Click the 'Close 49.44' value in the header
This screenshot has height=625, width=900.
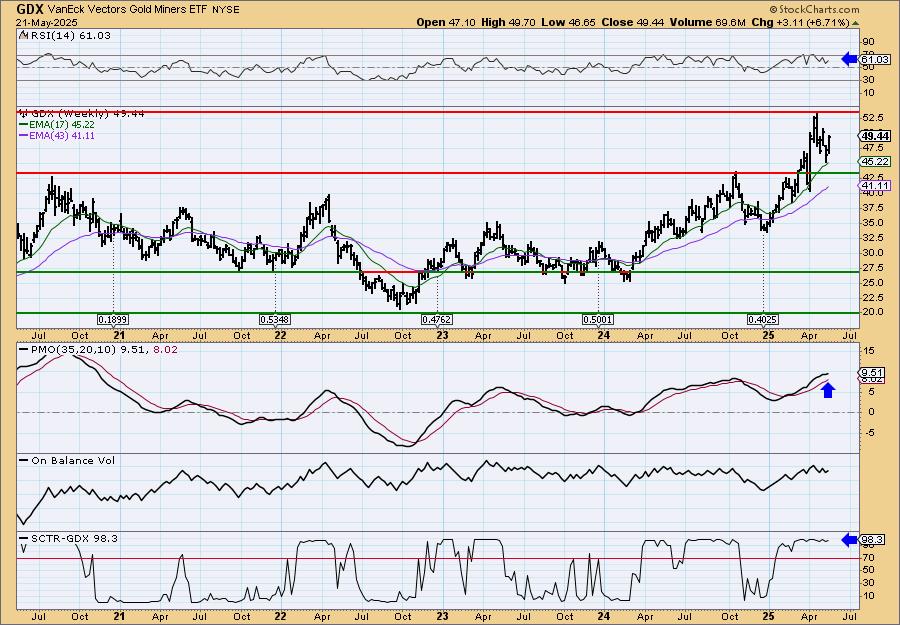pos(633,22)
